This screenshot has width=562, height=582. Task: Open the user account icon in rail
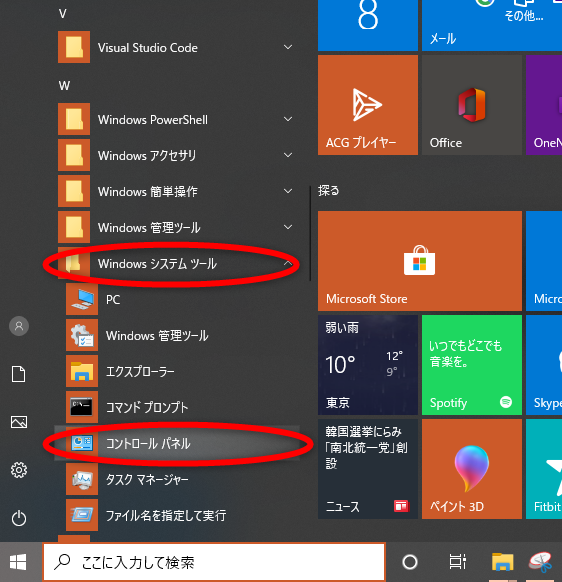[x=19, y=326]
